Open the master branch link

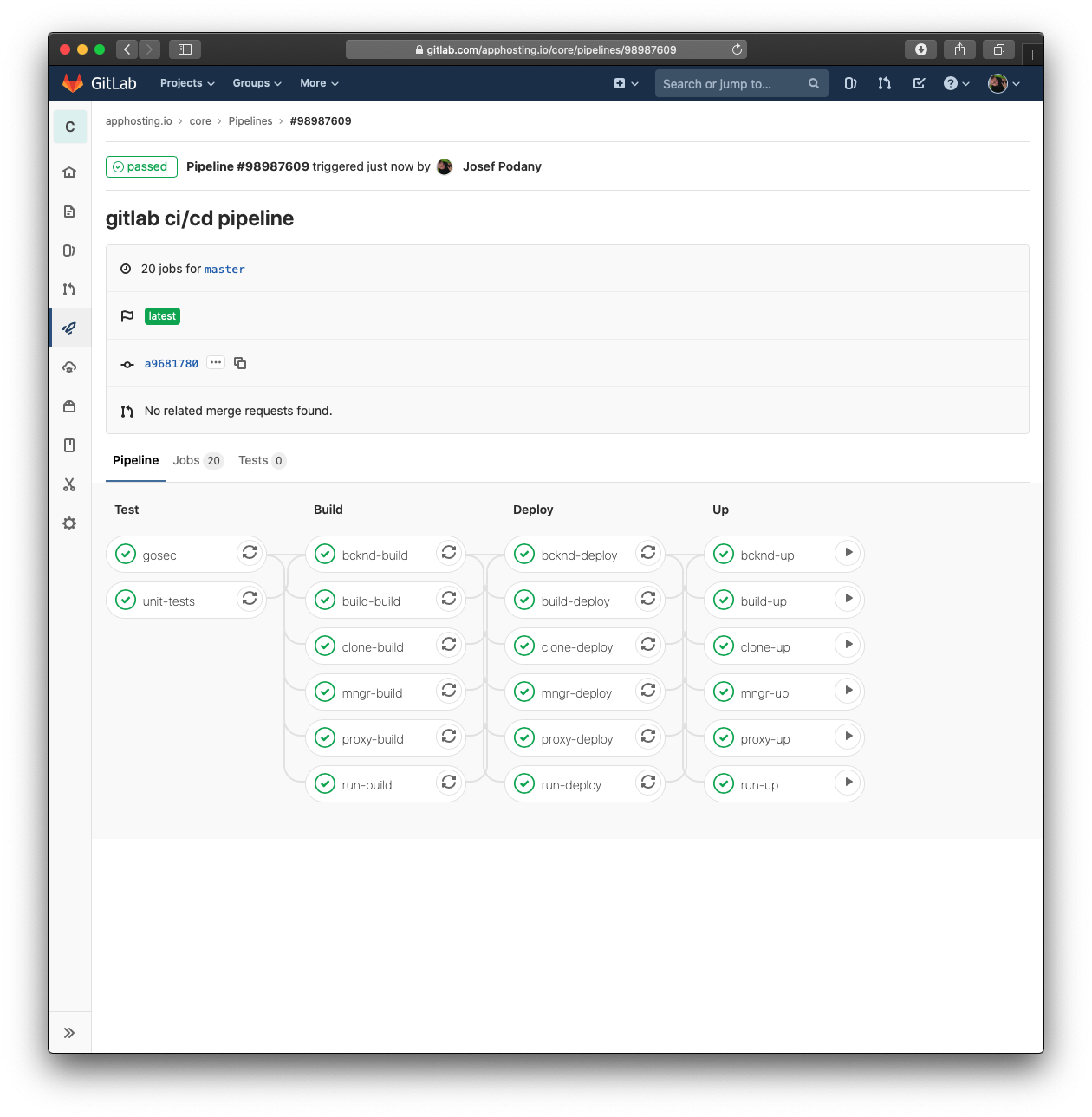pos(224,270)
